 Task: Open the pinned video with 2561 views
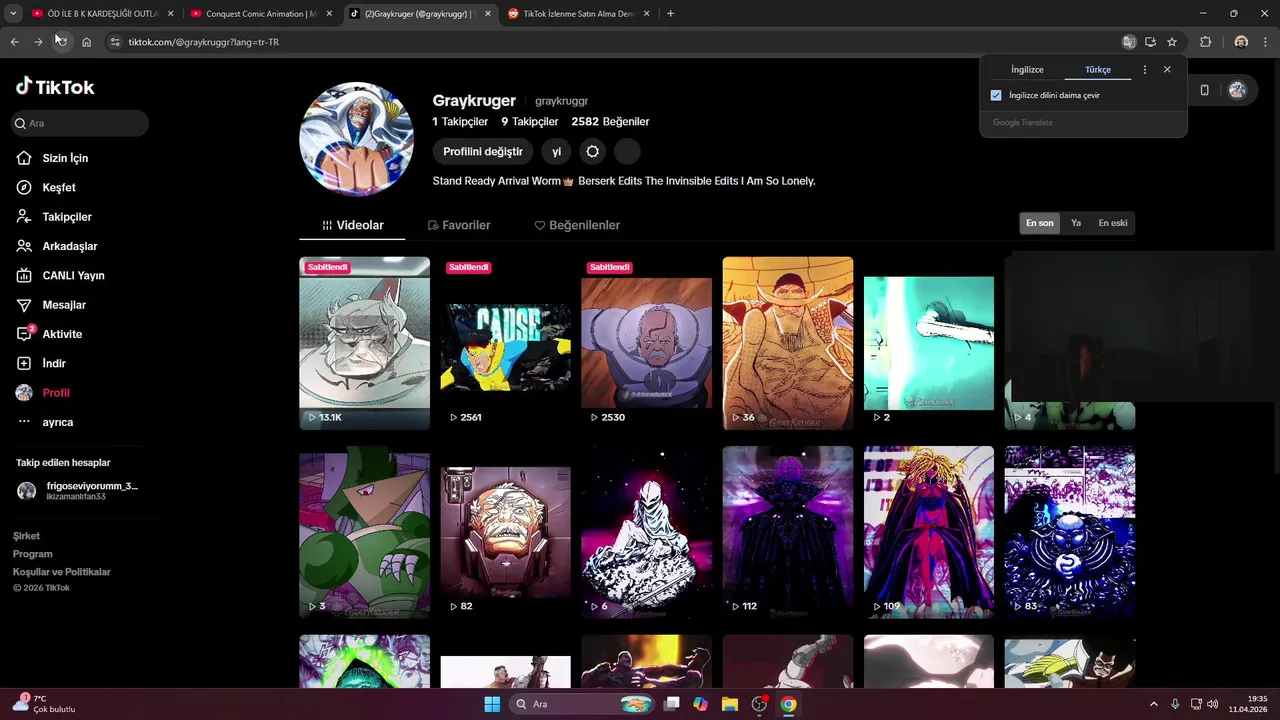(505, 343)
